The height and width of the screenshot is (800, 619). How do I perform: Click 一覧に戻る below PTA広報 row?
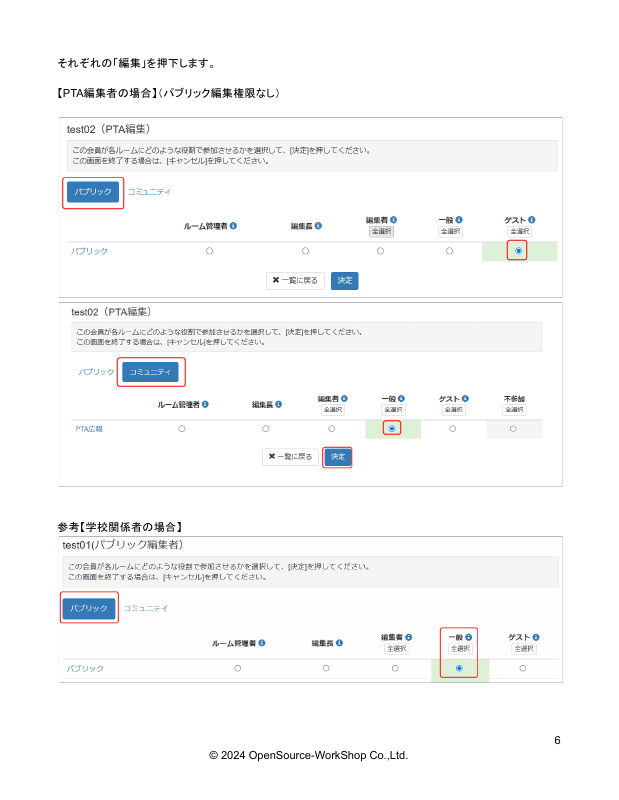click(290, 457)
